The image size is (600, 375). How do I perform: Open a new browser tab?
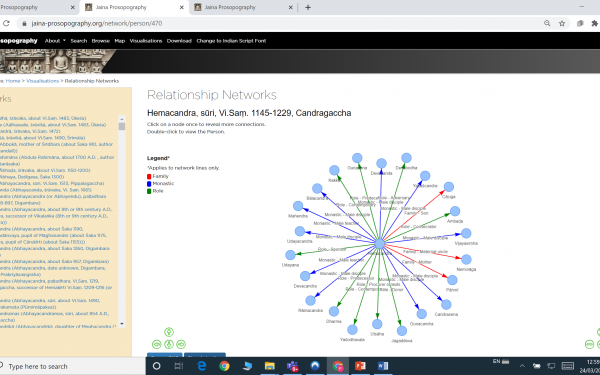click(x=308, y=7)
